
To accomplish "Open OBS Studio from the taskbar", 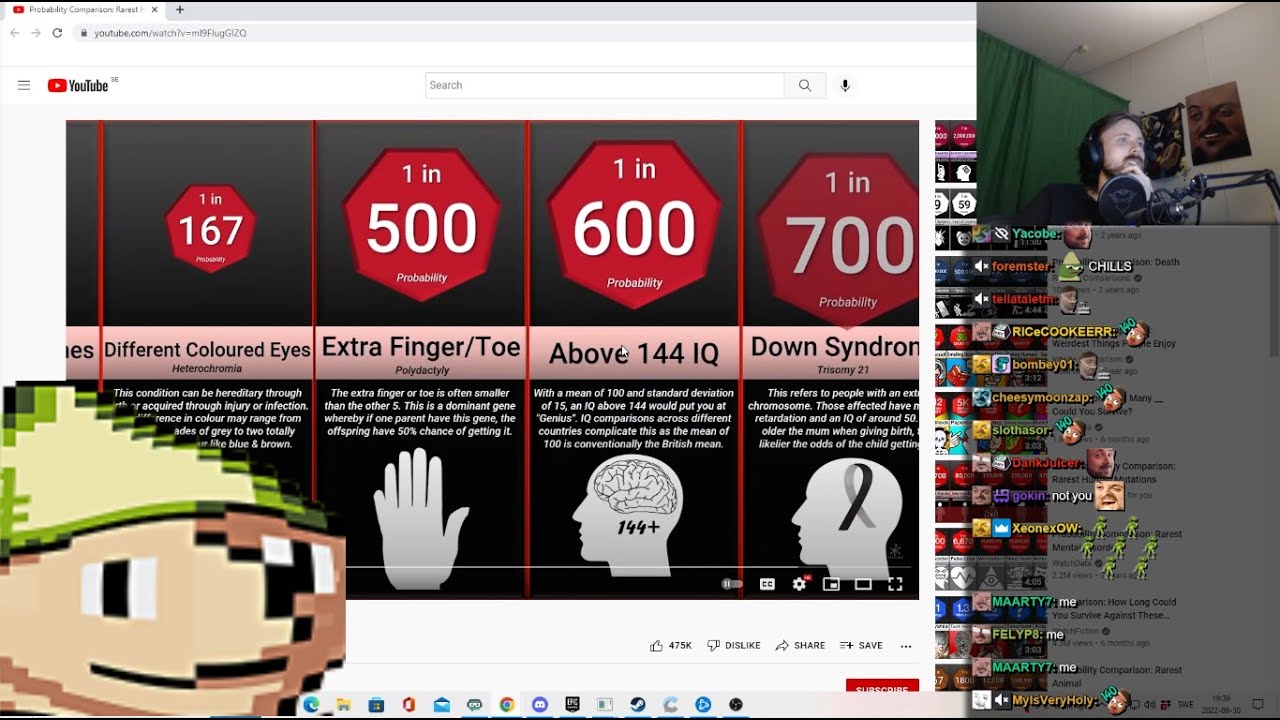I will point(736,705).
